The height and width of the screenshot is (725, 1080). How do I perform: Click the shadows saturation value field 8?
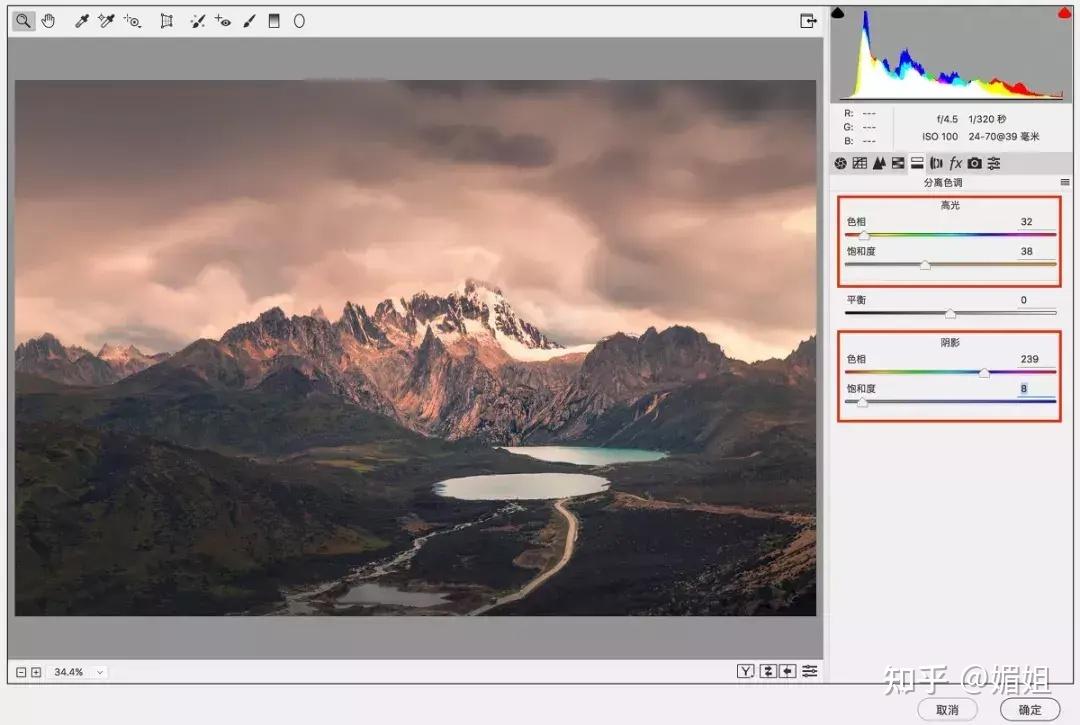[1035, 389]
